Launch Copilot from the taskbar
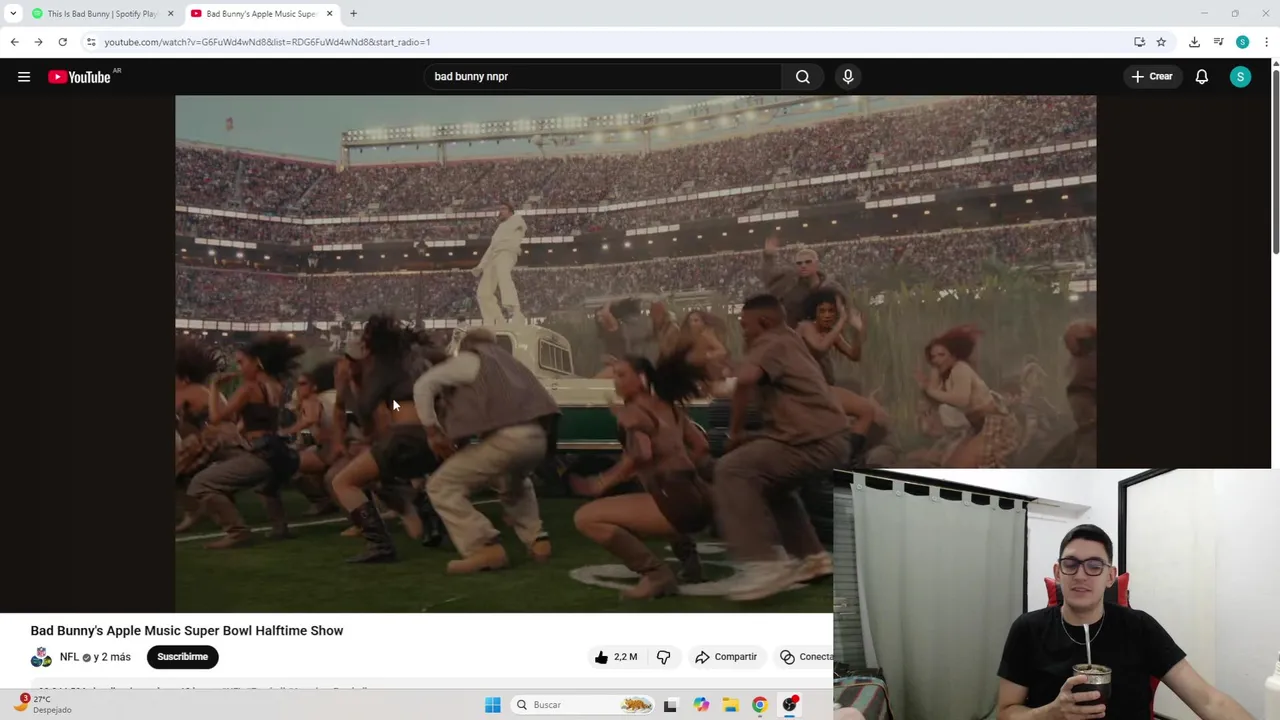1280x720 pixels. pos(701,705)
